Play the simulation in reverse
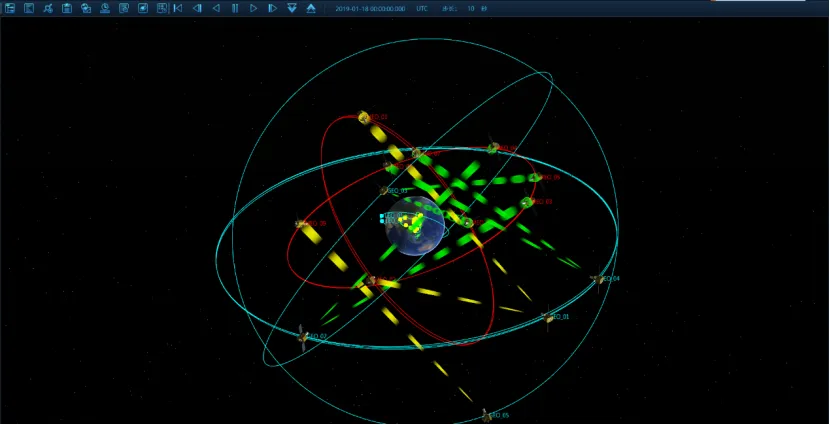830x425 pixels. (216, 8)
